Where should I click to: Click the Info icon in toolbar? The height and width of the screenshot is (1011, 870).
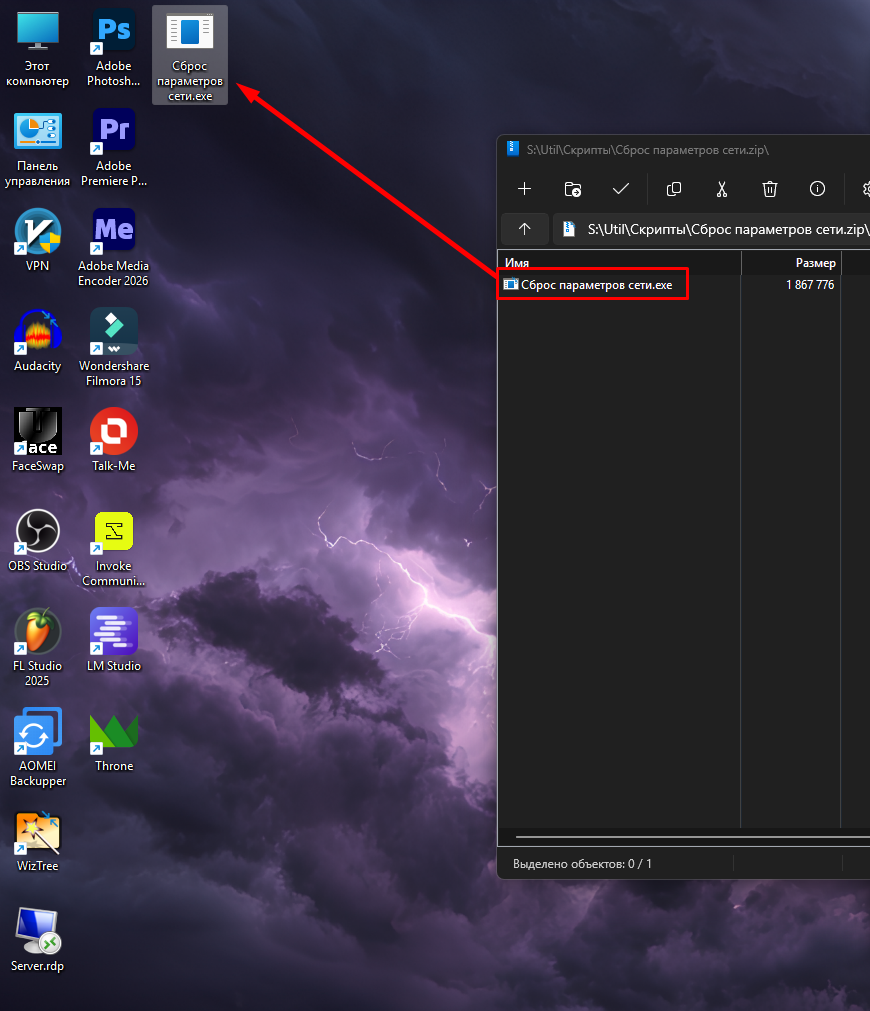tap(817, 189)
